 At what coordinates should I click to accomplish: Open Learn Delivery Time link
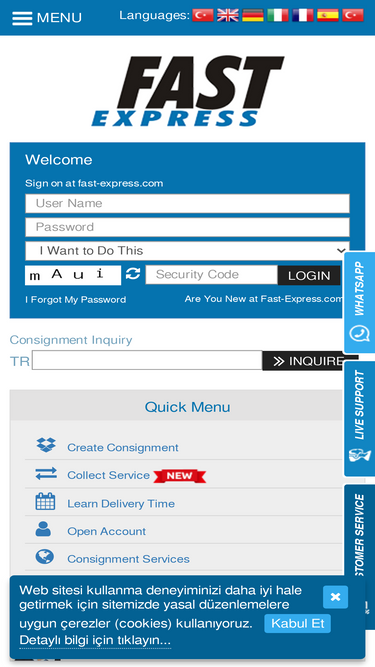121,504
